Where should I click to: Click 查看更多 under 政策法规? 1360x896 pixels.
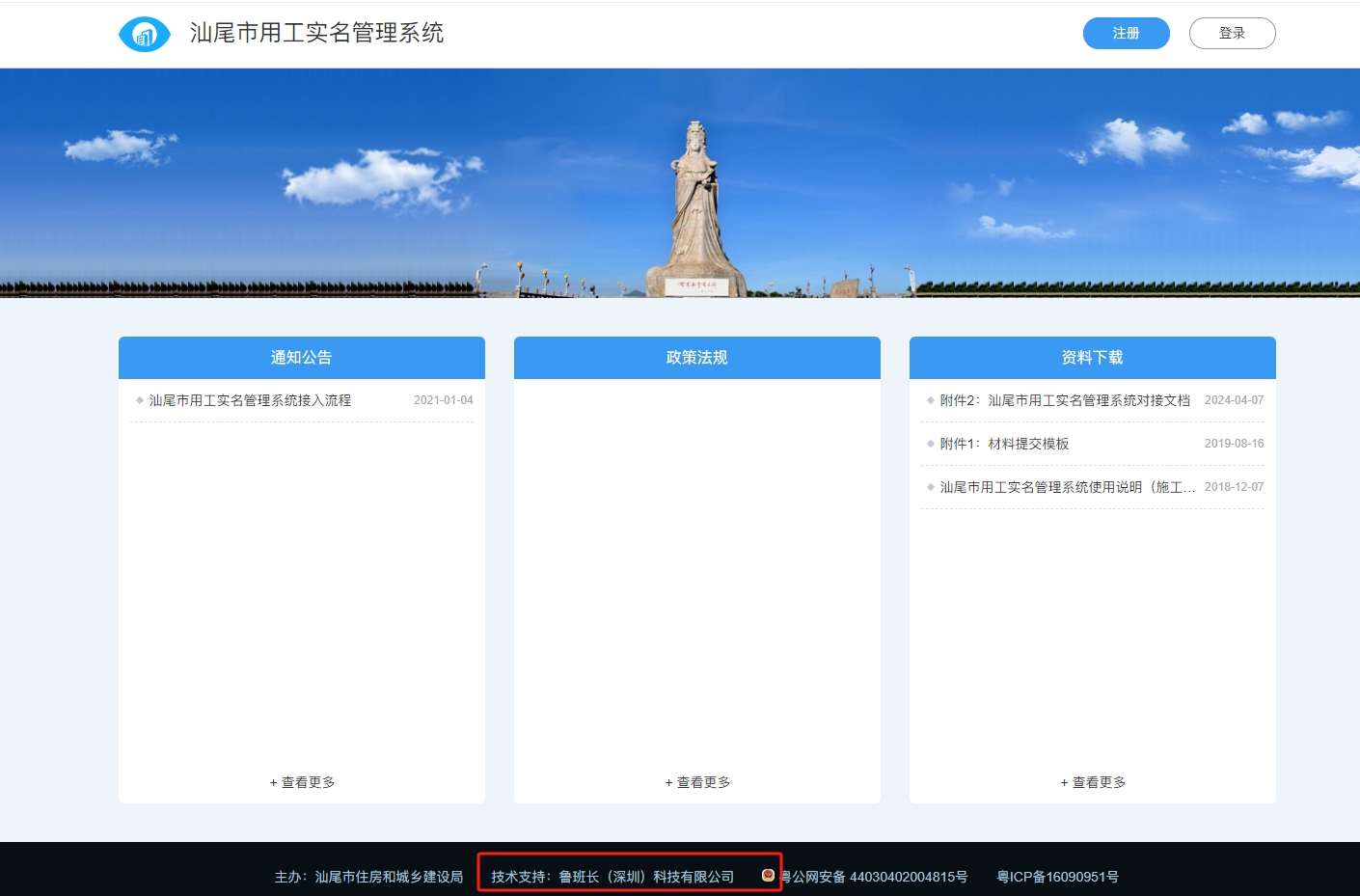click(x=696, y=782)
